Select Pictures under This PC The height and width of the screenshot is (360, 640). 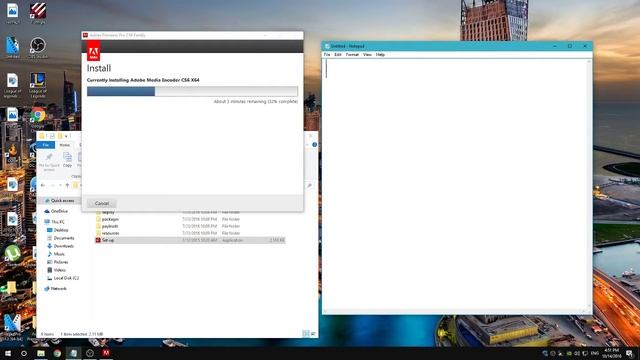click(x=58, y=262)
